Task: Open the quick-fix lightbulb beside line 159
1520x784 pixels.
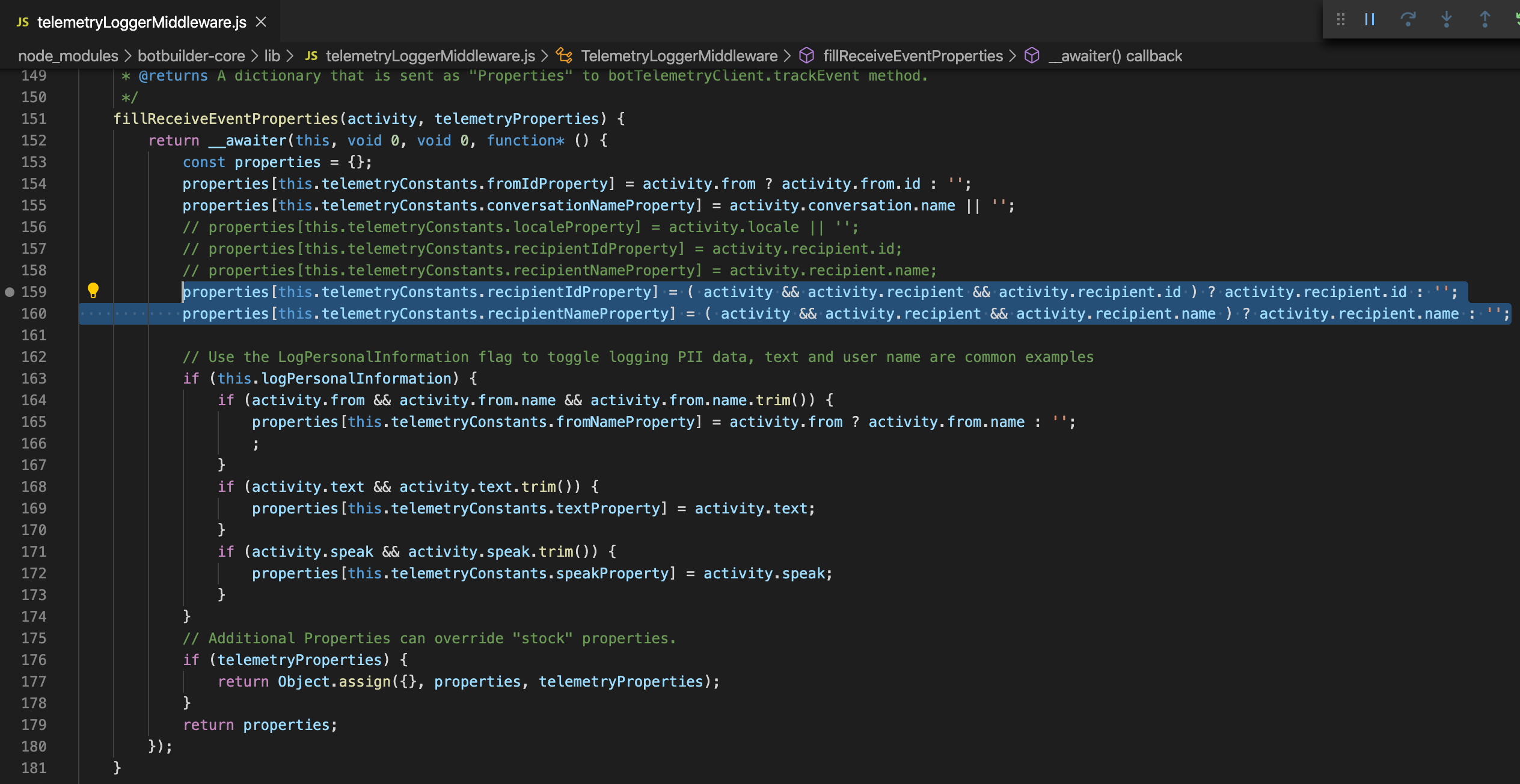Action: (x=93, y=291)
